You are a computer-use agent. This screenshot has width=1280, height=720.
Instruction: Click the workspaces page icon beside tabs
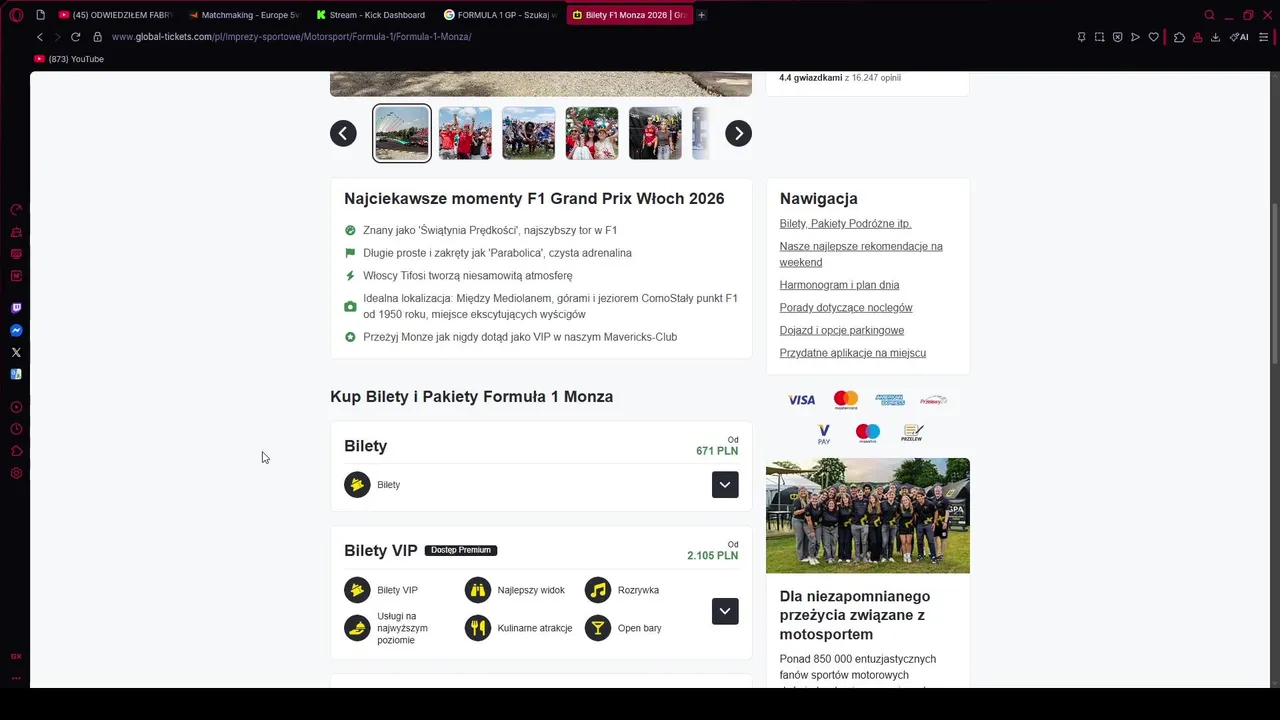tap(40, 15)
